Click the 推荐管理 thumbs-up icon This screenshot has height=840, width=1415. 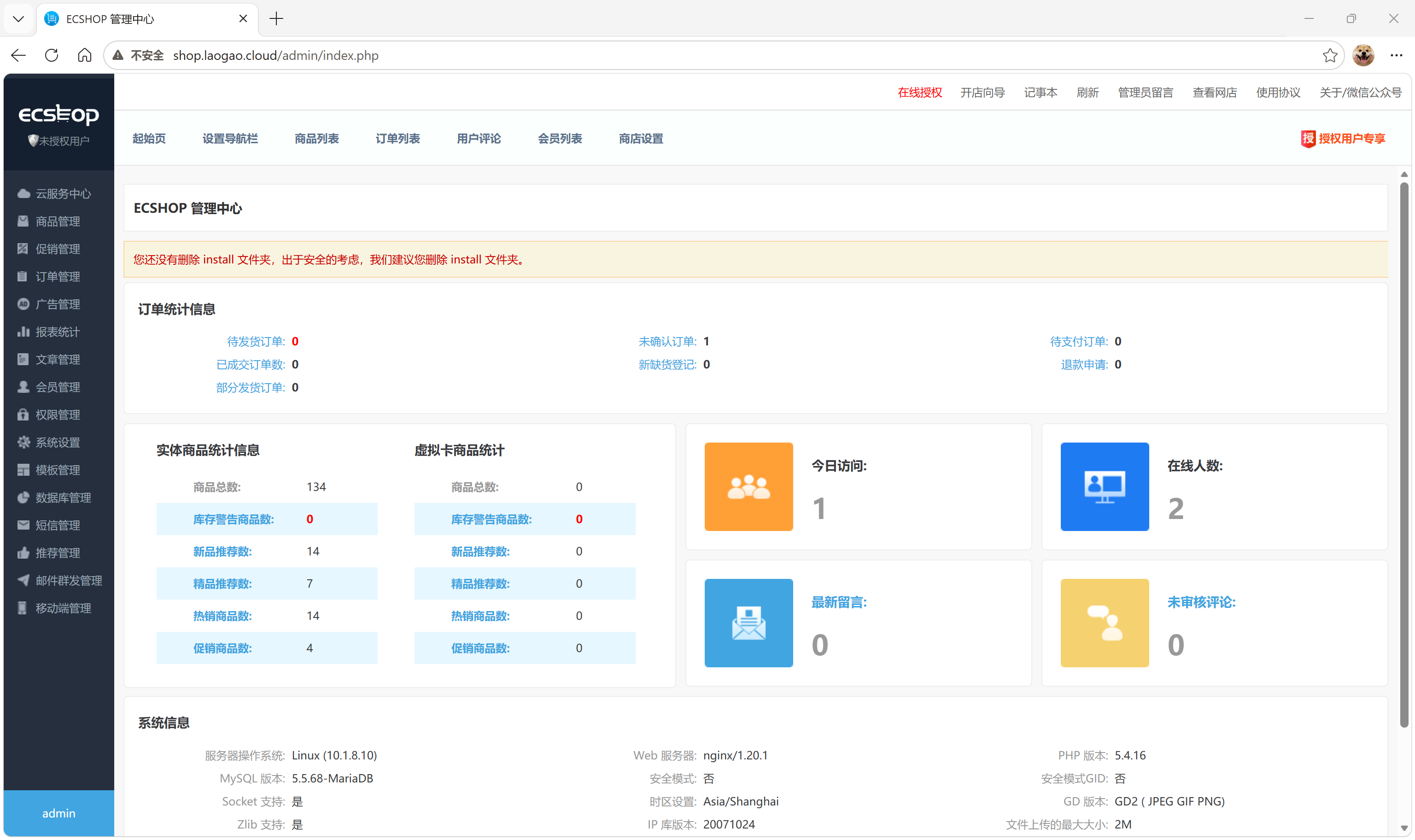(x=23, y=553)
